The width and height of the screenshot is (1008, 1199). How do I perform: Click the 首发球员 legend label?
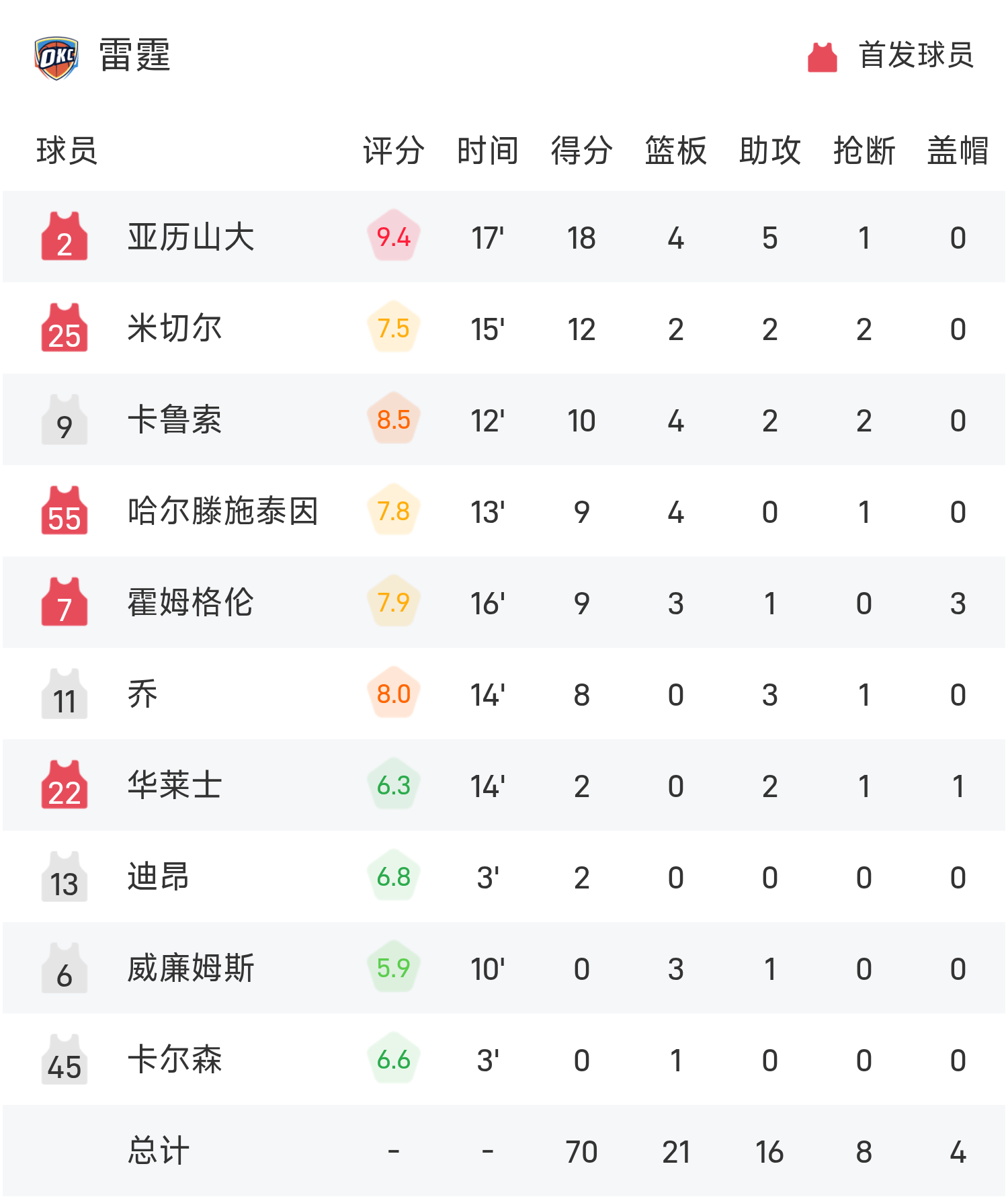point(916,55)
